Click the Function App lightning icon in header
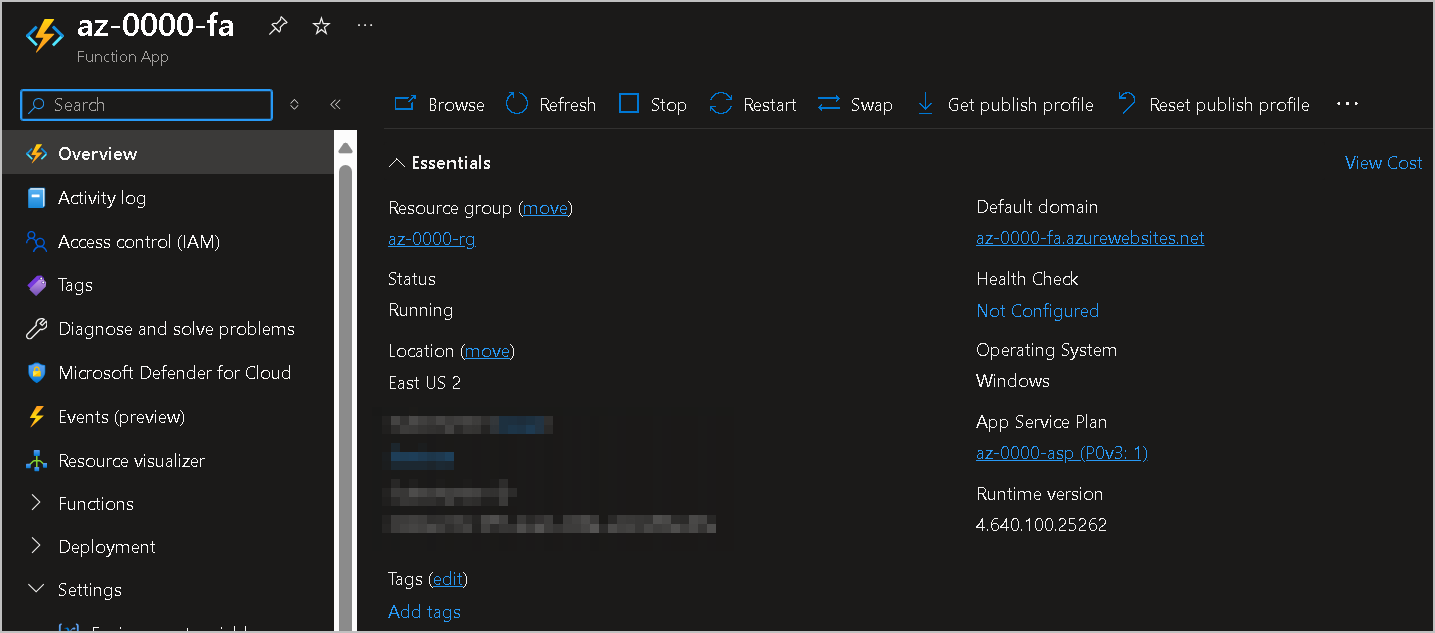Screen dimensions: 1435x633 (x=44, y=35)
